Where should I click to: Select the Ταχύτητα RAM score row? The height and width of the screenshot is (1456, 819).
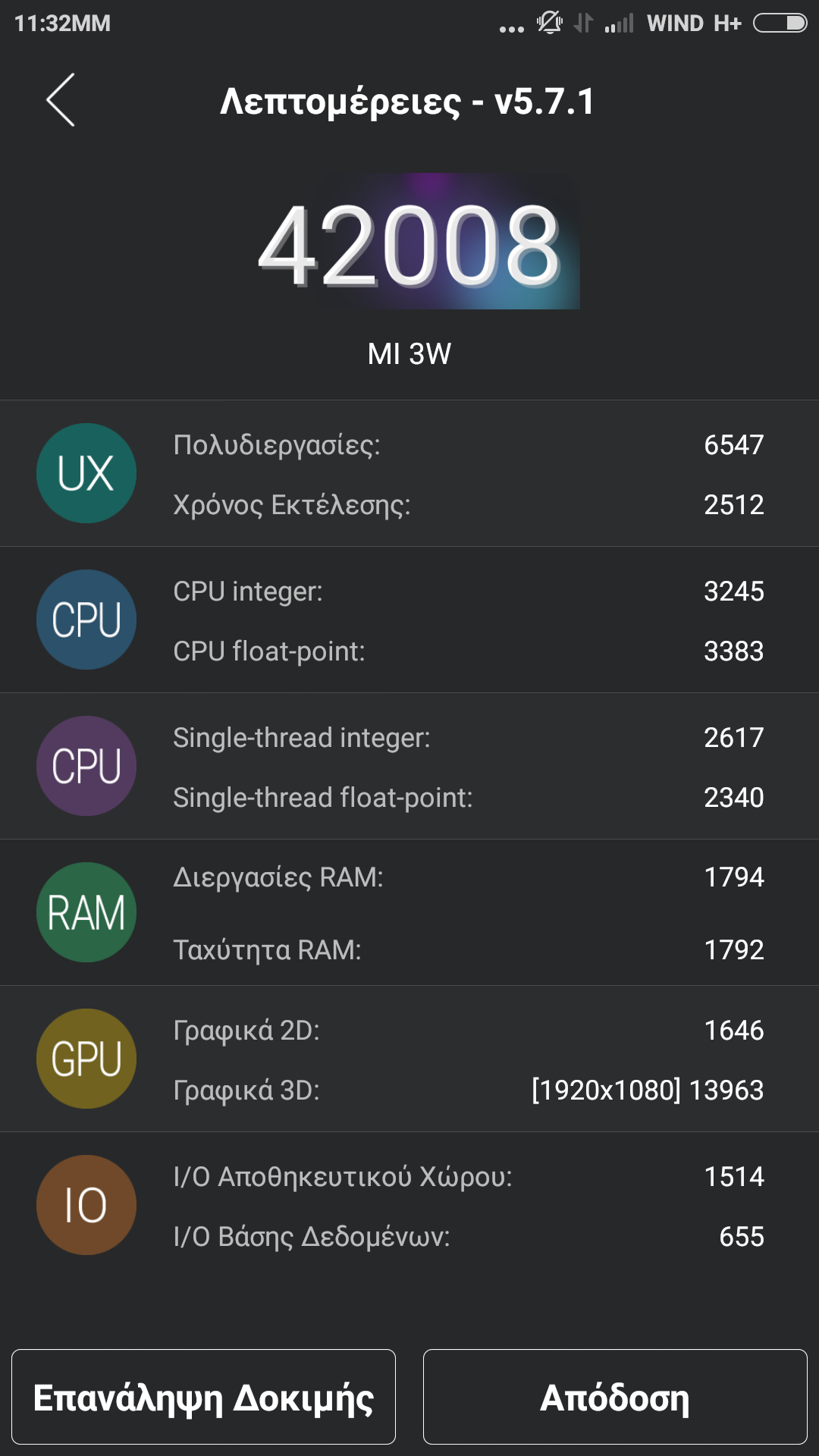click(468, 949)
